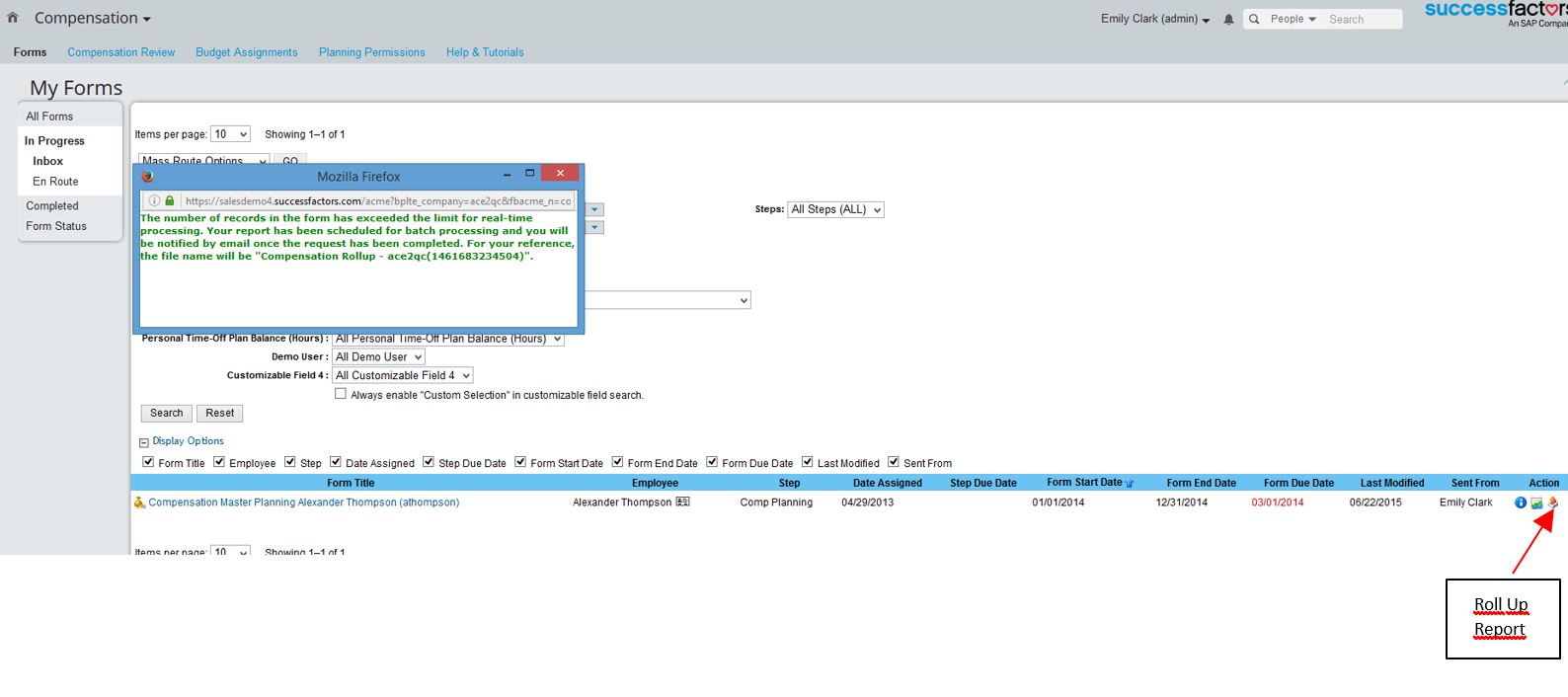Show site info in the Firefox popup
The image size is (1568, 697).
[154, 200]
